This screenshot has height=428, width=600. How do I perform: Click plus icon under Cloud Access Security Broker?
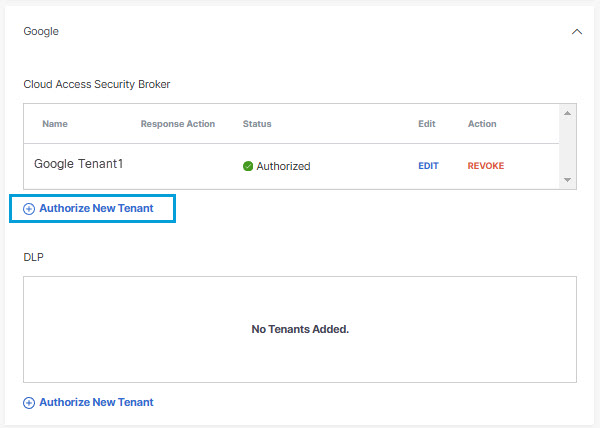(x=29, y=209)
